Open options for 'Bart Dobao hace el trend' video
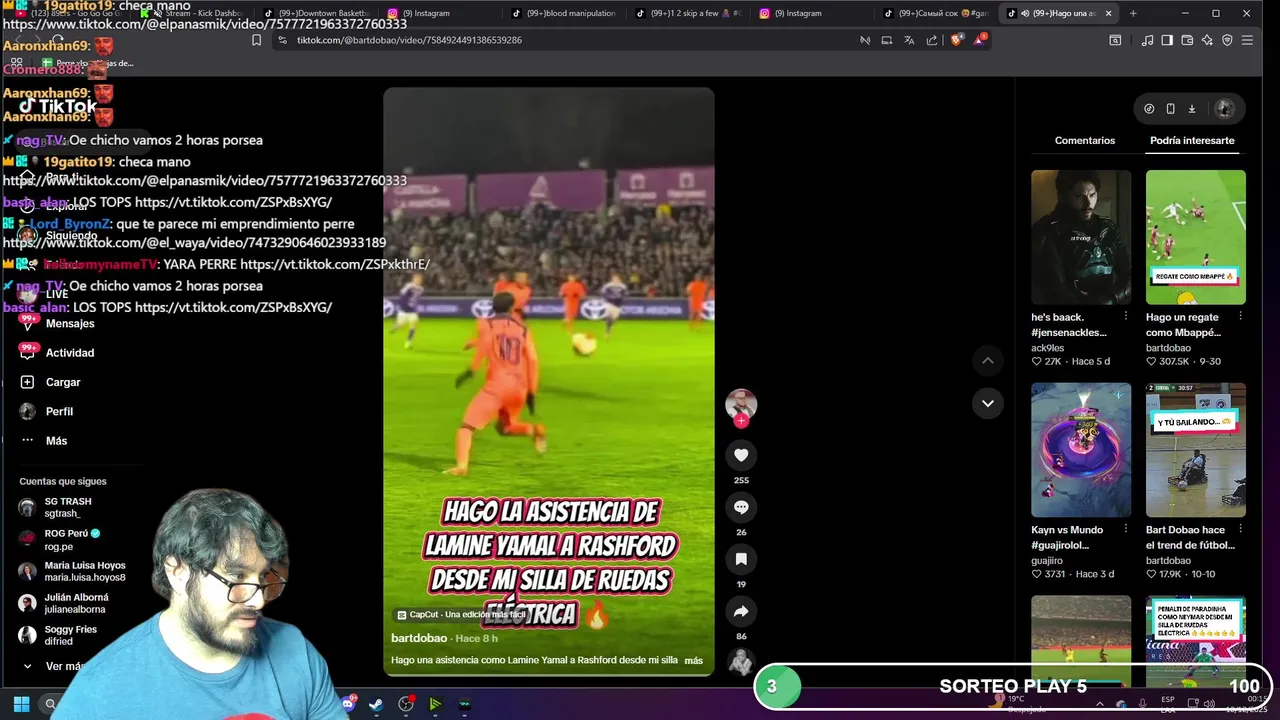Viewport: 1280px width, 720px height. (x=1240, y=530)
